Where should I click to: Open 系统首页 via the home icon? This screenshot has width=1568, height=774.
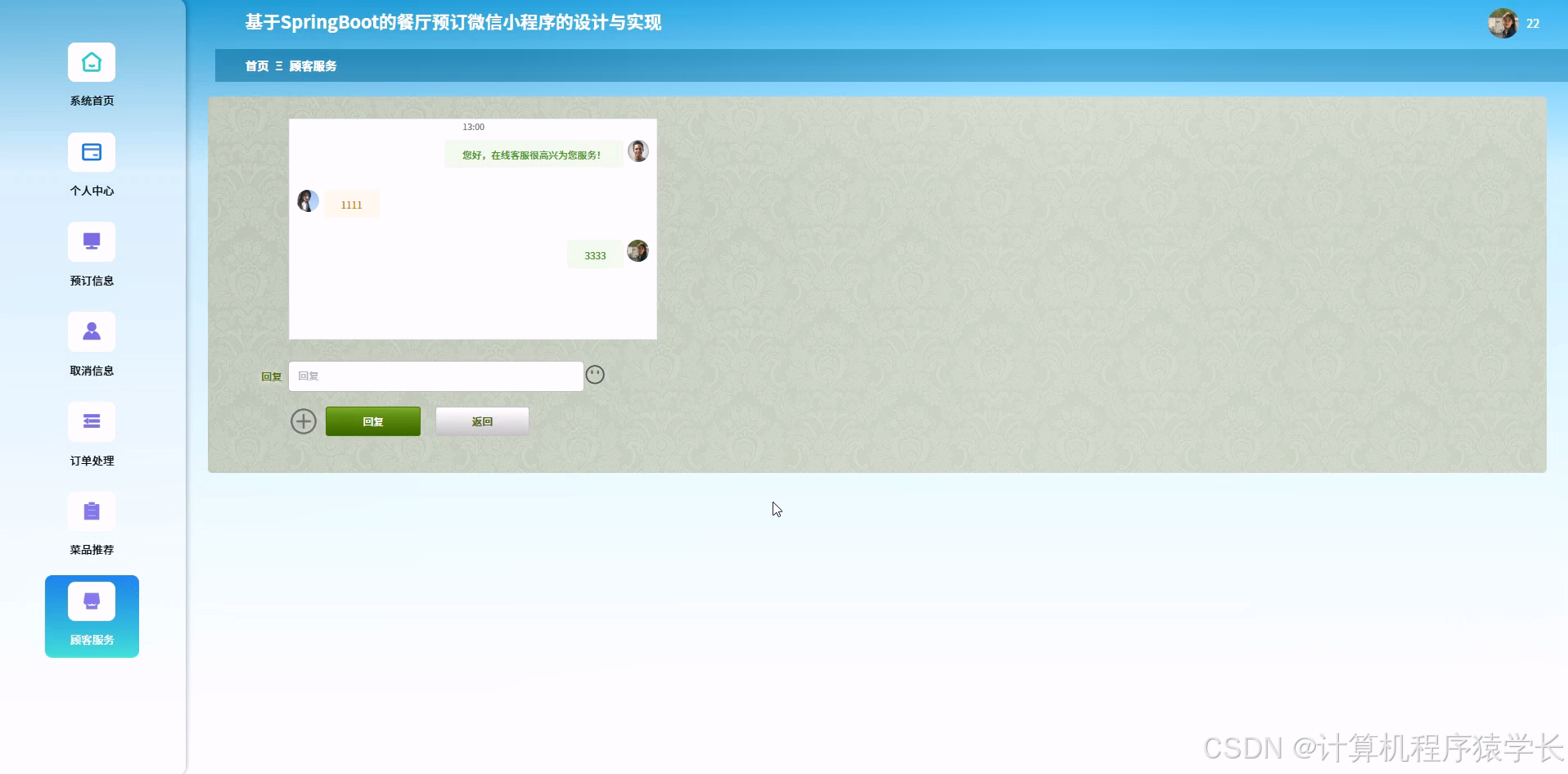(91, 62)
